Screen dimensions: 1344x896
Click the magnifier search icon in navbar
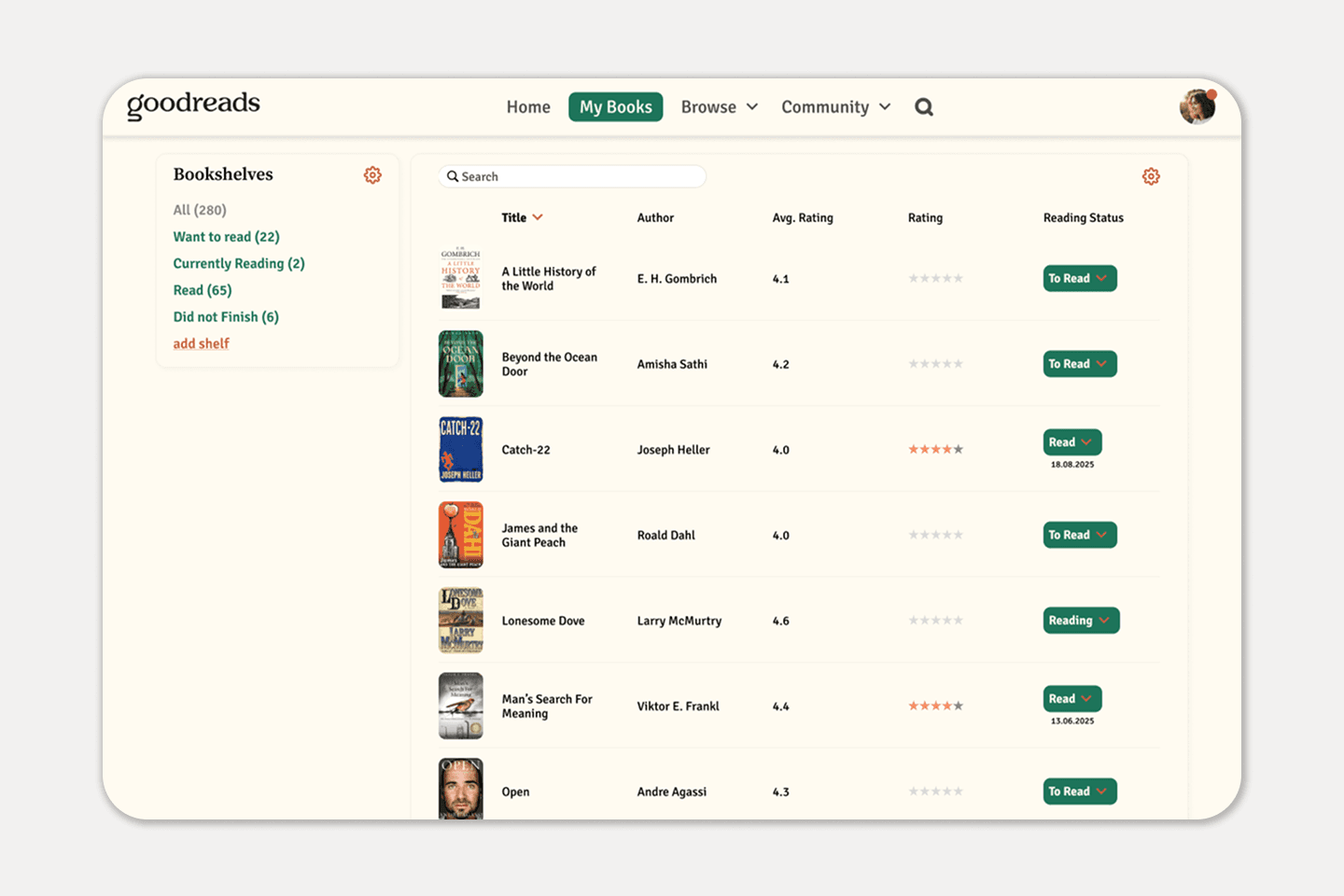pos(924,107)
